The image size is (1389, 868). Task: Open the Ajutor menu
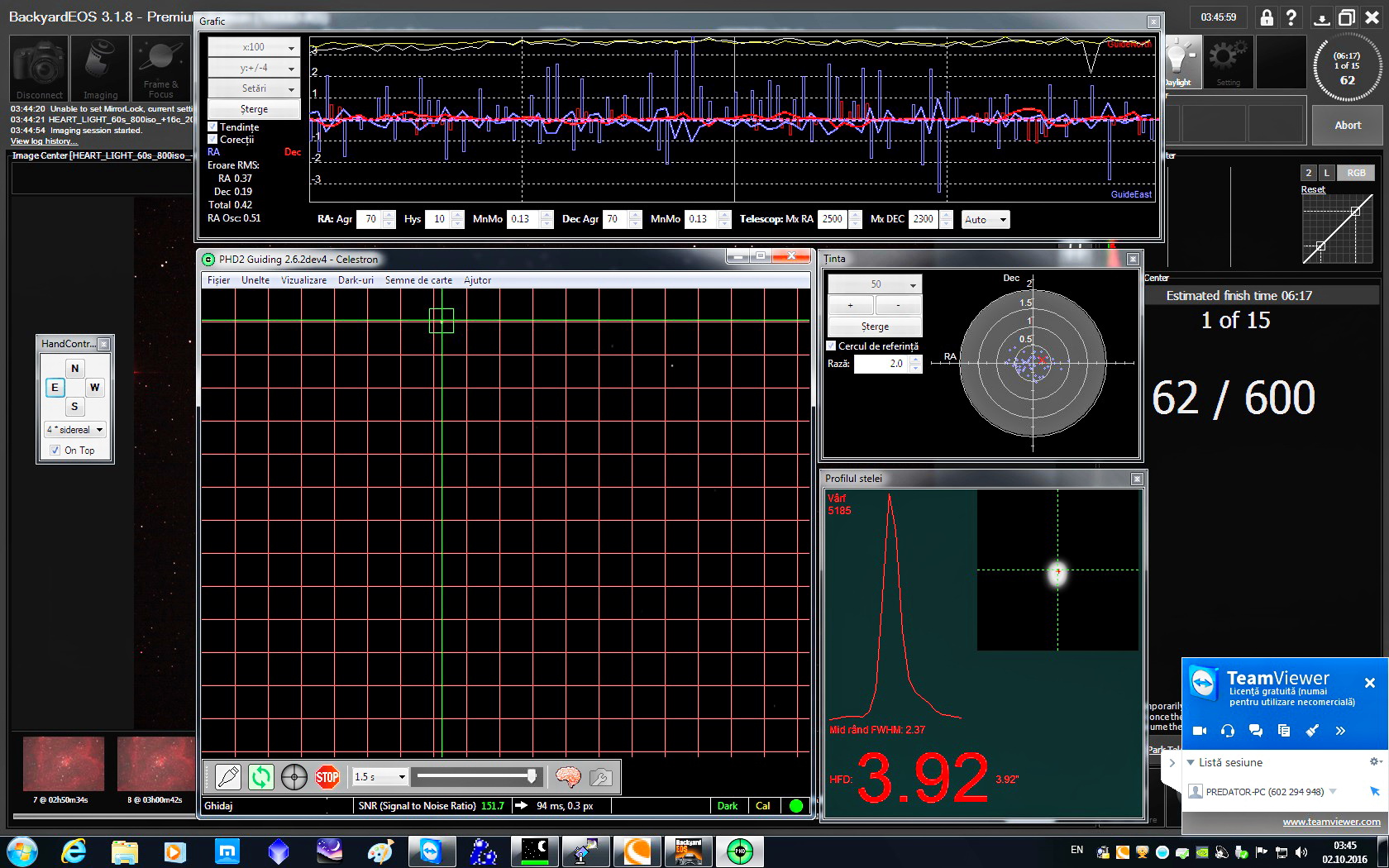click(x=477, y=280)
